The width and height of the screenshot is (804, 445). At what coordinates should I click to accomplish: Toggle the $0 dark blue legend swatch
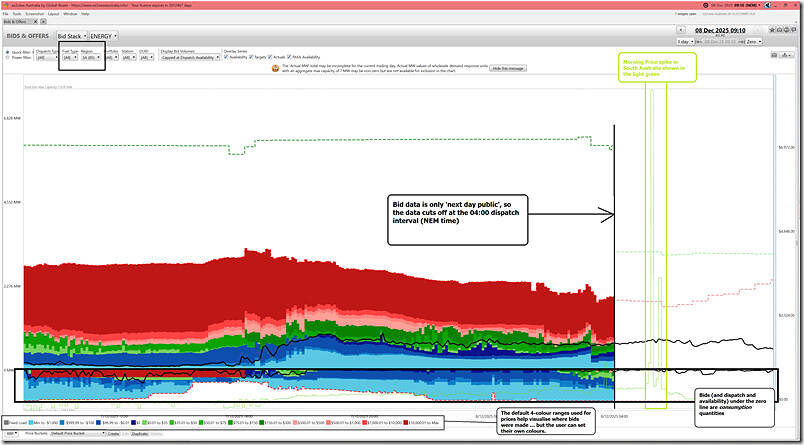(133, 422)
